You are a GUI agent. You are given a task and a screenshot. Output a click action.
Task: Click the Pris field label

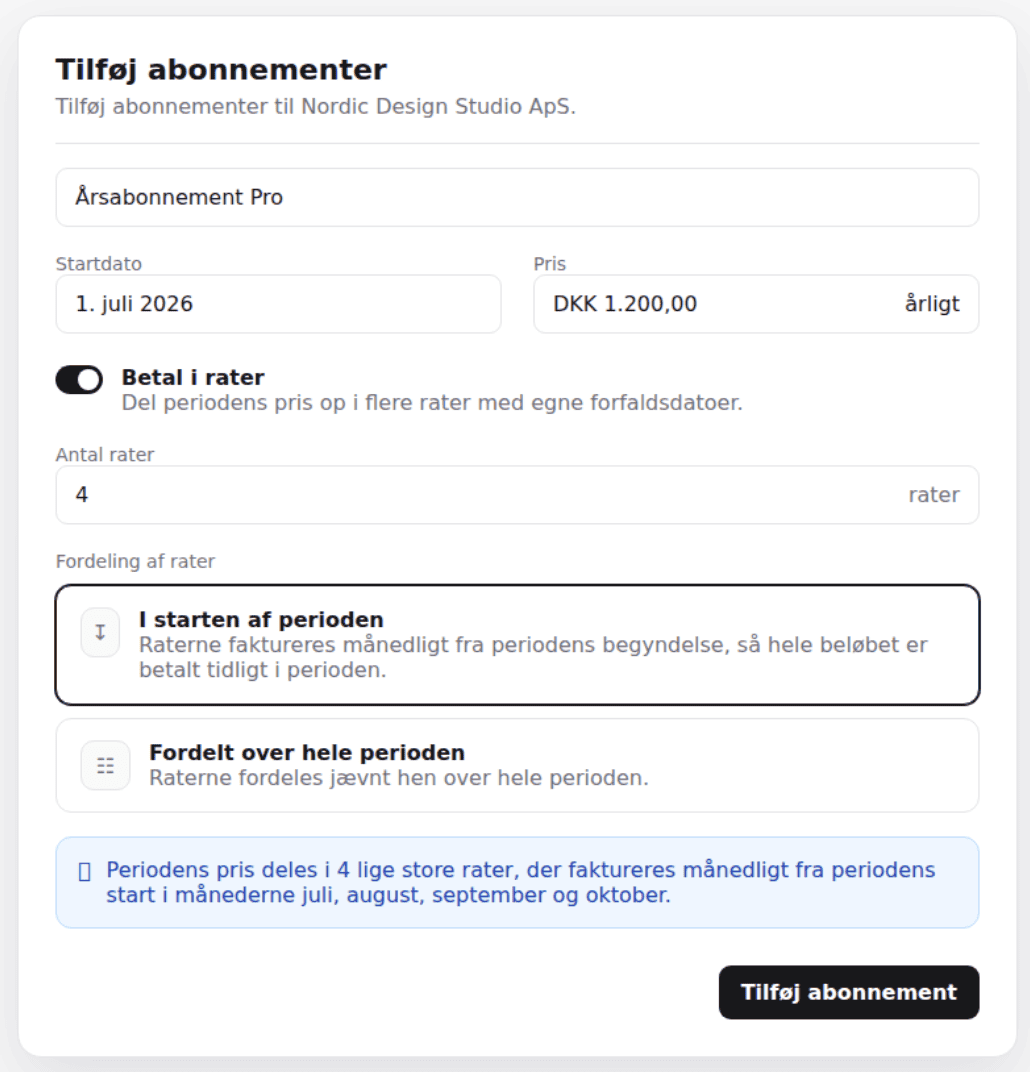pyautogui.click(x=550, y=264)
